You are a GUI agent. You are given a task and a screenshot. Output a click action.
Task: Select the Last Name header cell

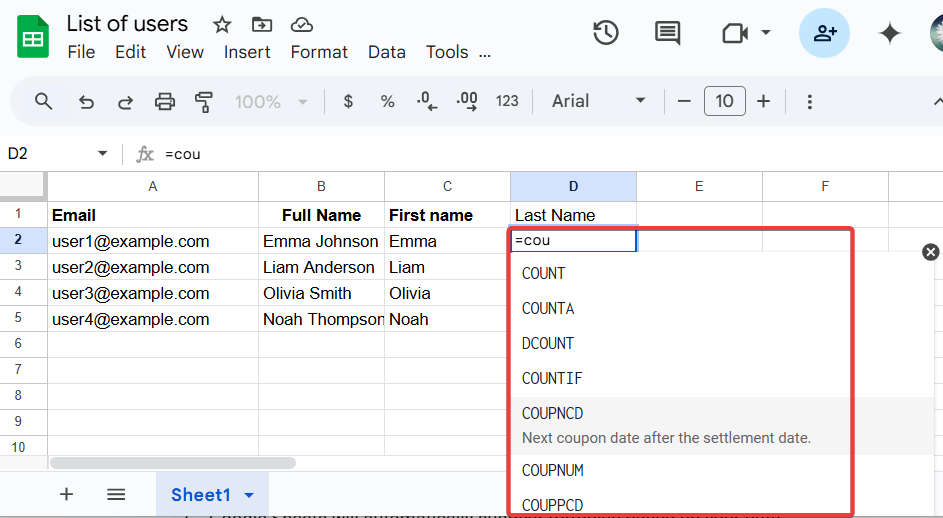tap(573, 215)
